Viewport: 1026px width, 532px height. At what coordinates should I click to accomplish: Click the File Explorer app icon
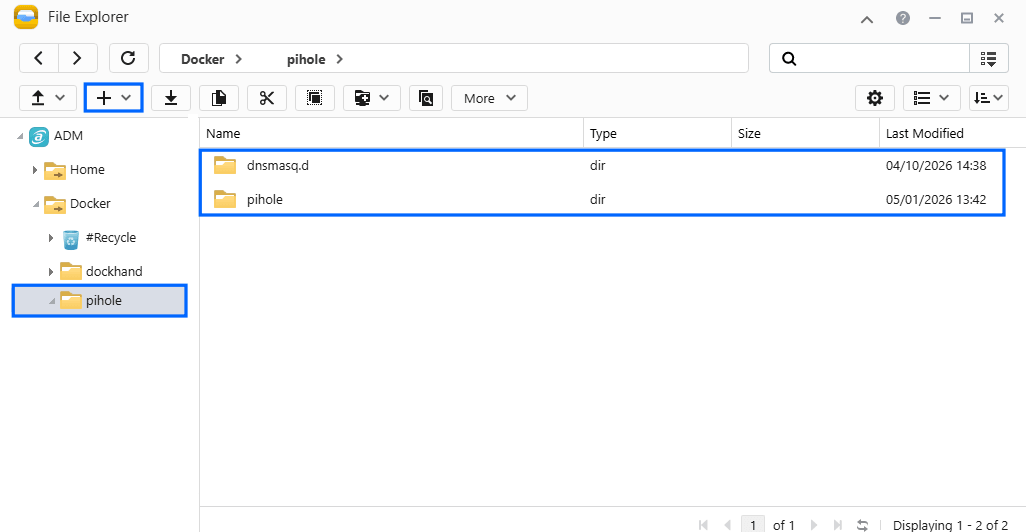(26, 17)
